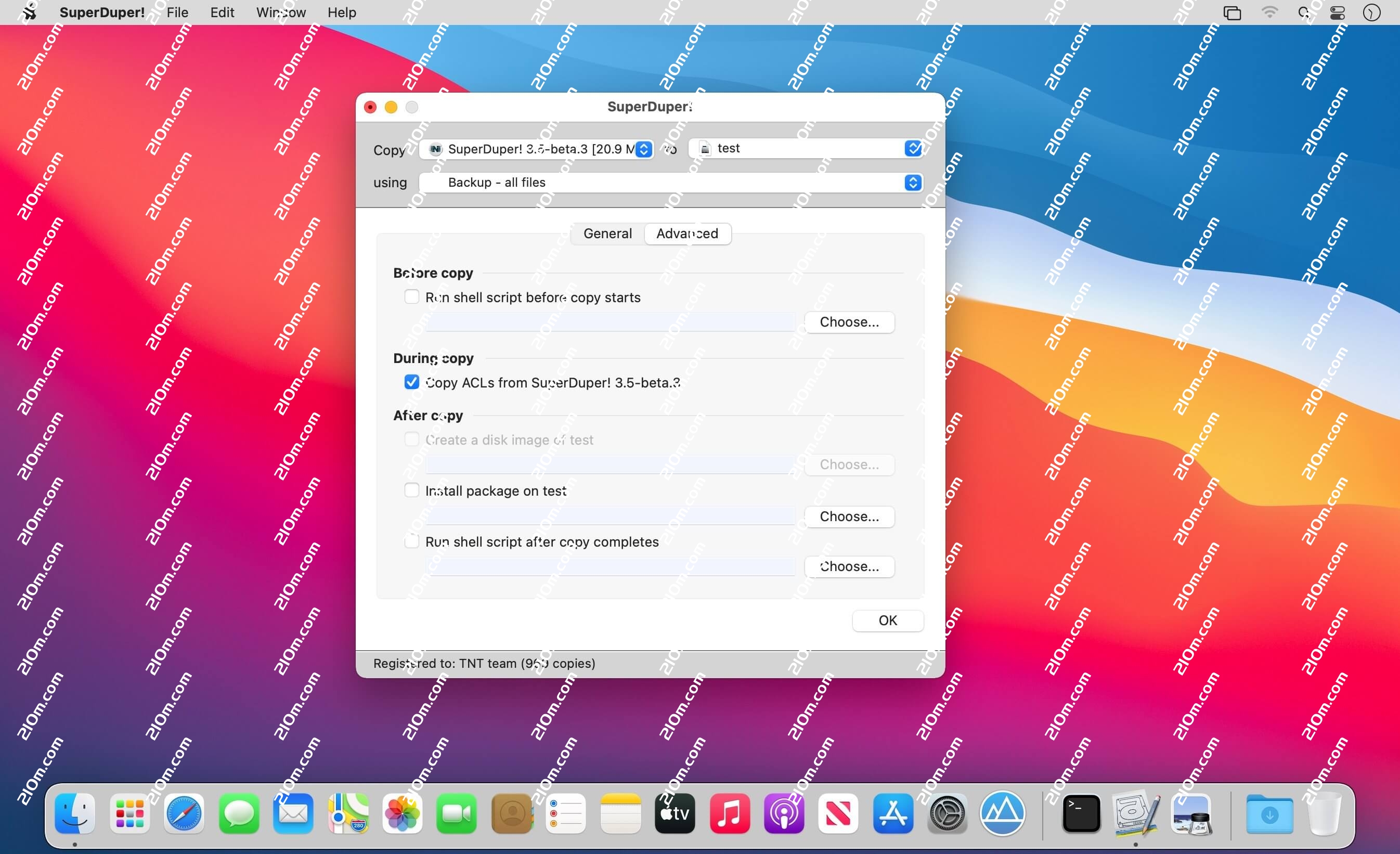Open the SuperDuper! dock icon
This screenshot has height=854, width=1400.
(x=1135, y=813)
